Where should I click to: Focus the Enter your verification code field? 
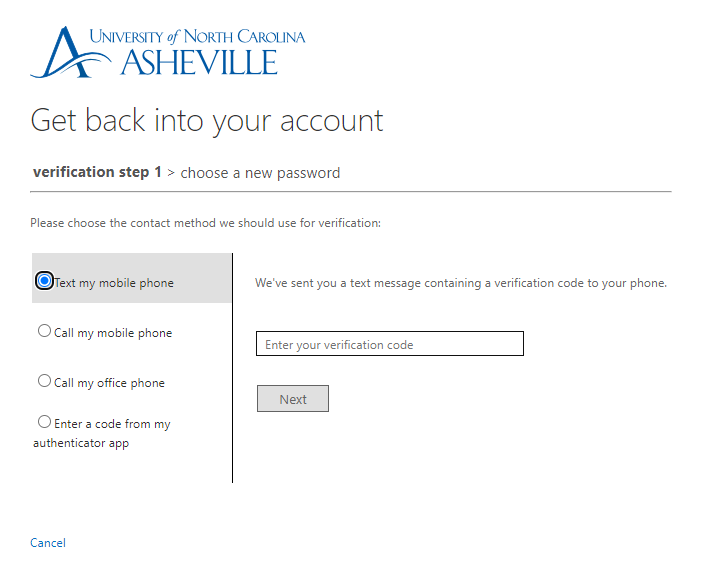tap(389, 344)
